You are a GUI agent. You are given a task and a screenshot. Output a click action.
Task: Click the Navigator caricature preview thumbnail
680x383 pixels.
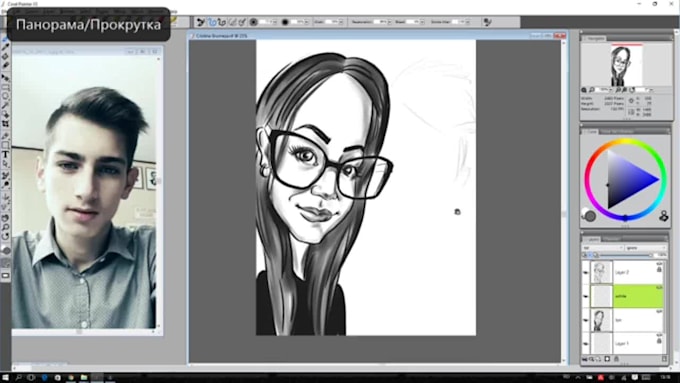[626, 65]
